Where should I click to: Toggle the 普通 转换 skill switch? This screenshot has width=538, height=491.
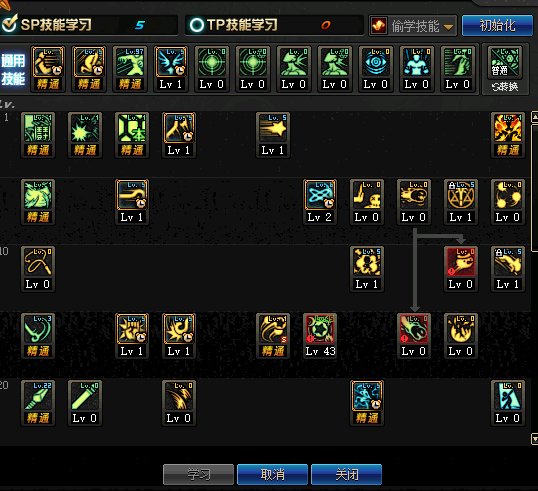505,70
